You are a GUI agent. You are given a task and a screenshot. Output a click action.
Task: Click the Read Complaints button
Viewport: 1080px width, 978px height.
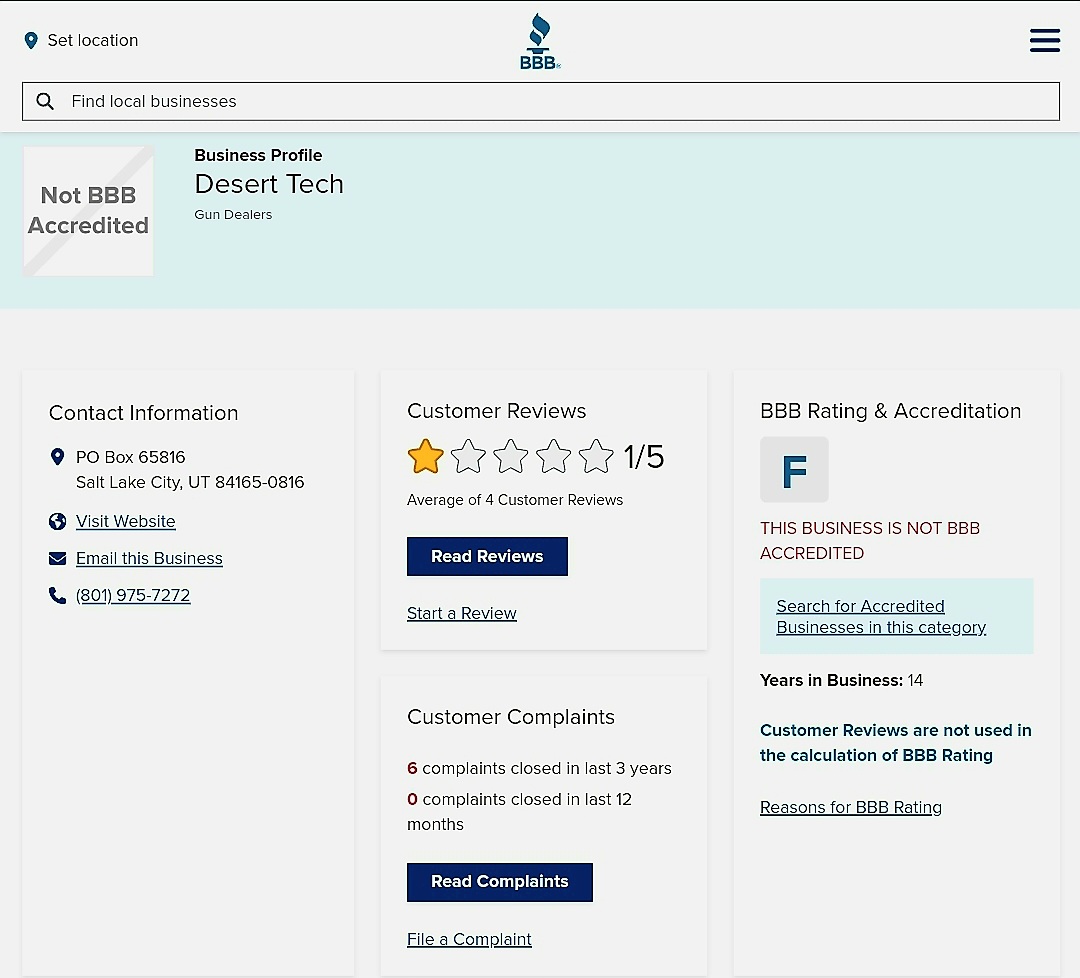[499, 882]
